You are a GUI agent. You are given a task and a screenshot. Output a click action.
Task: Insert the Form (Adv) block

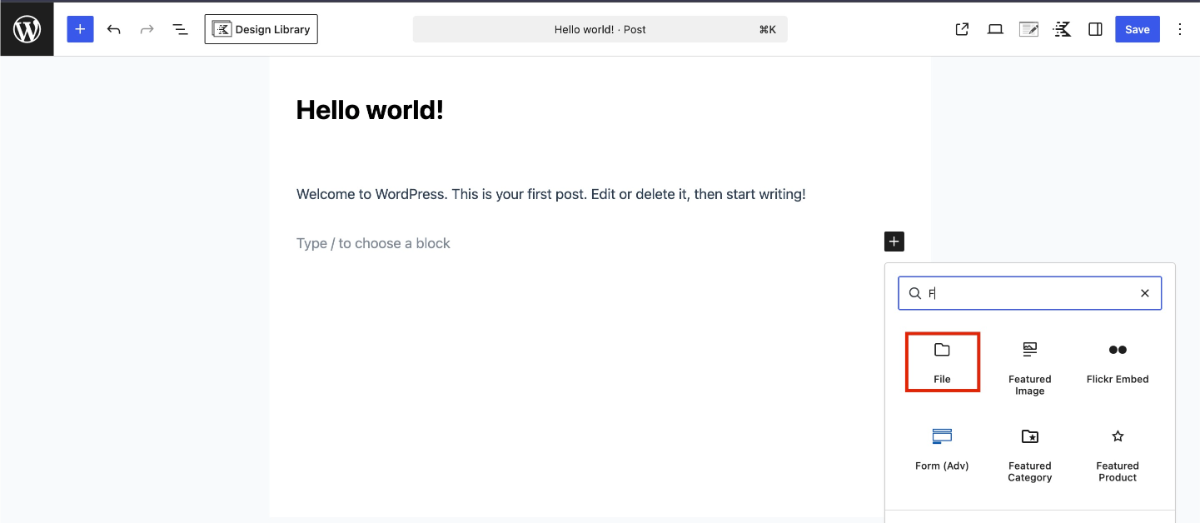point(942,449)
